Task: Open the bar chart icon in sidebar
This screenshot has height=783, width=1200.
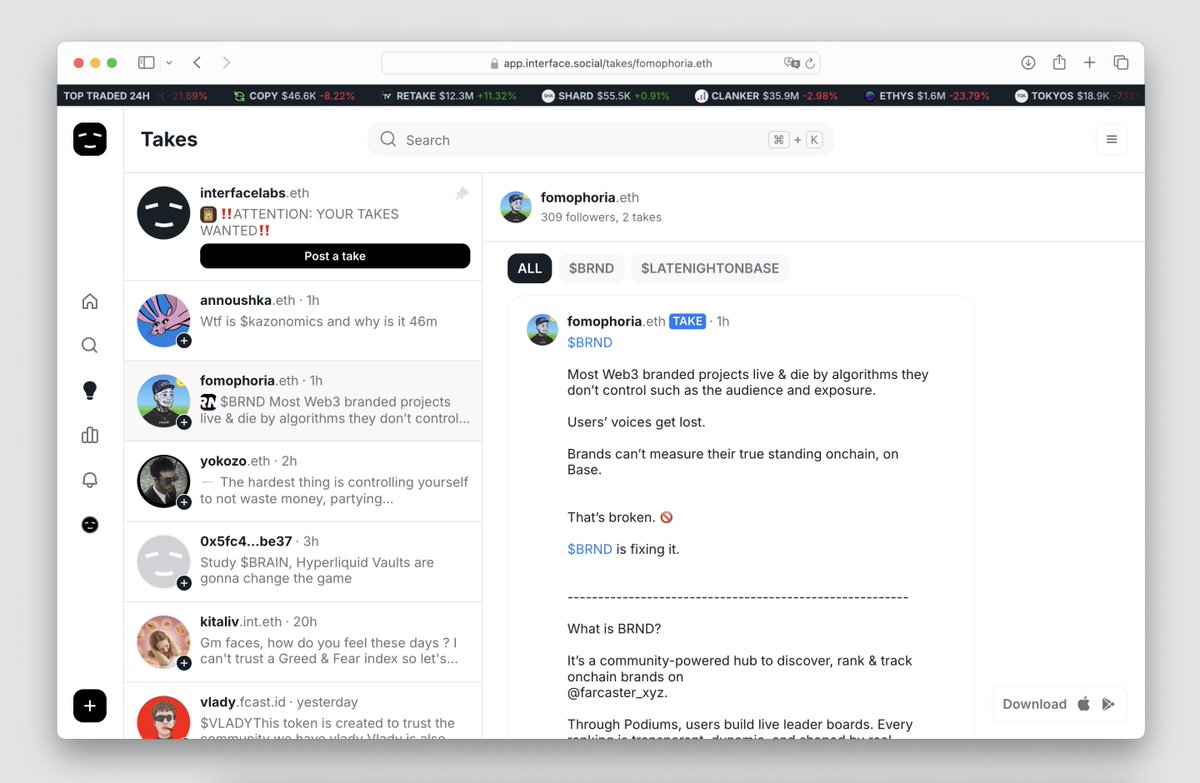Action: [90, 435]
